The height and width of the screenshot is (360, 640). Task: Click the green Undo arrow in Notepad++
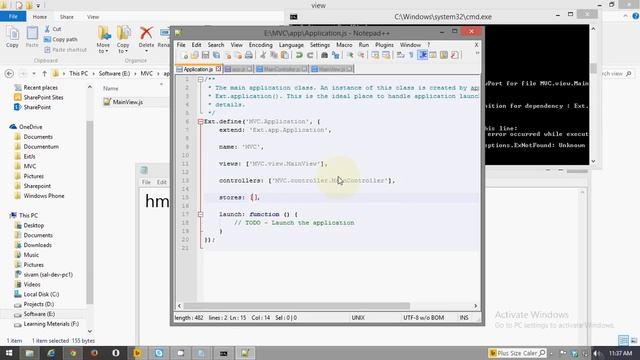pyautogui.click(x=299, y=55)
